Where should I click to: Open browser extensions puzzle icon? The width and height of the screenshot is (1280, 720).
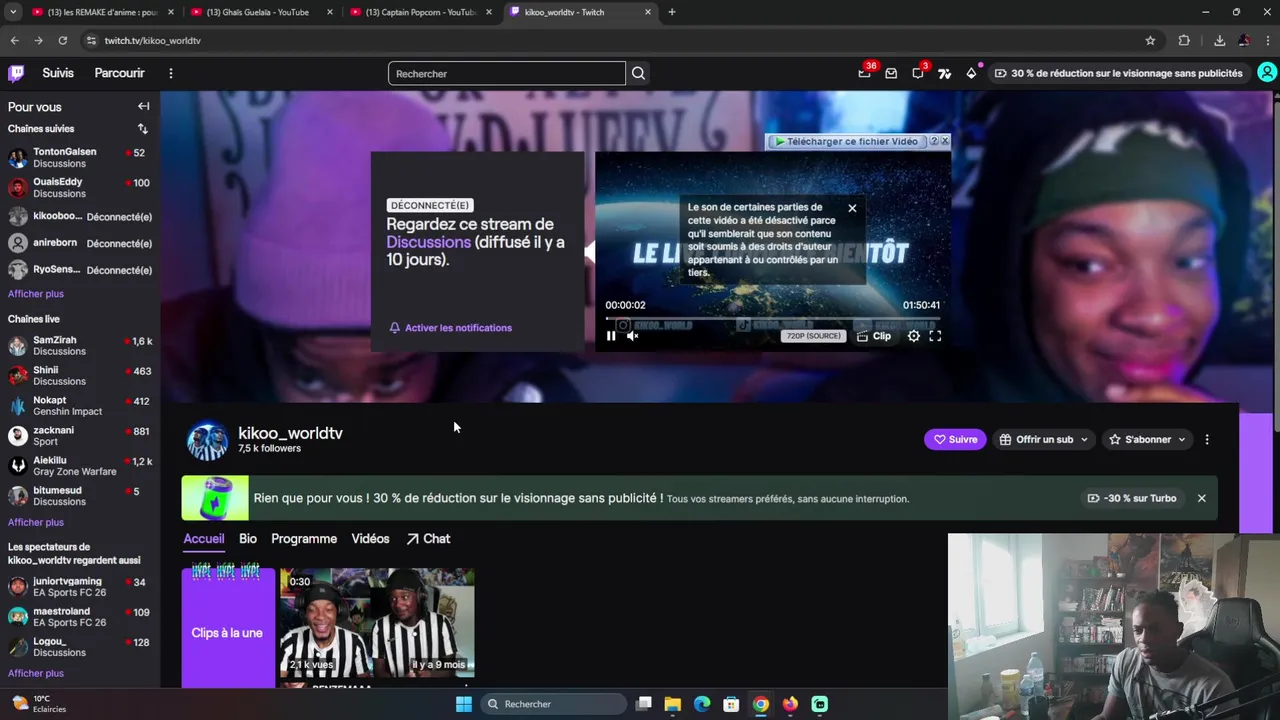pyautogui.click(x=1184, y=40)
